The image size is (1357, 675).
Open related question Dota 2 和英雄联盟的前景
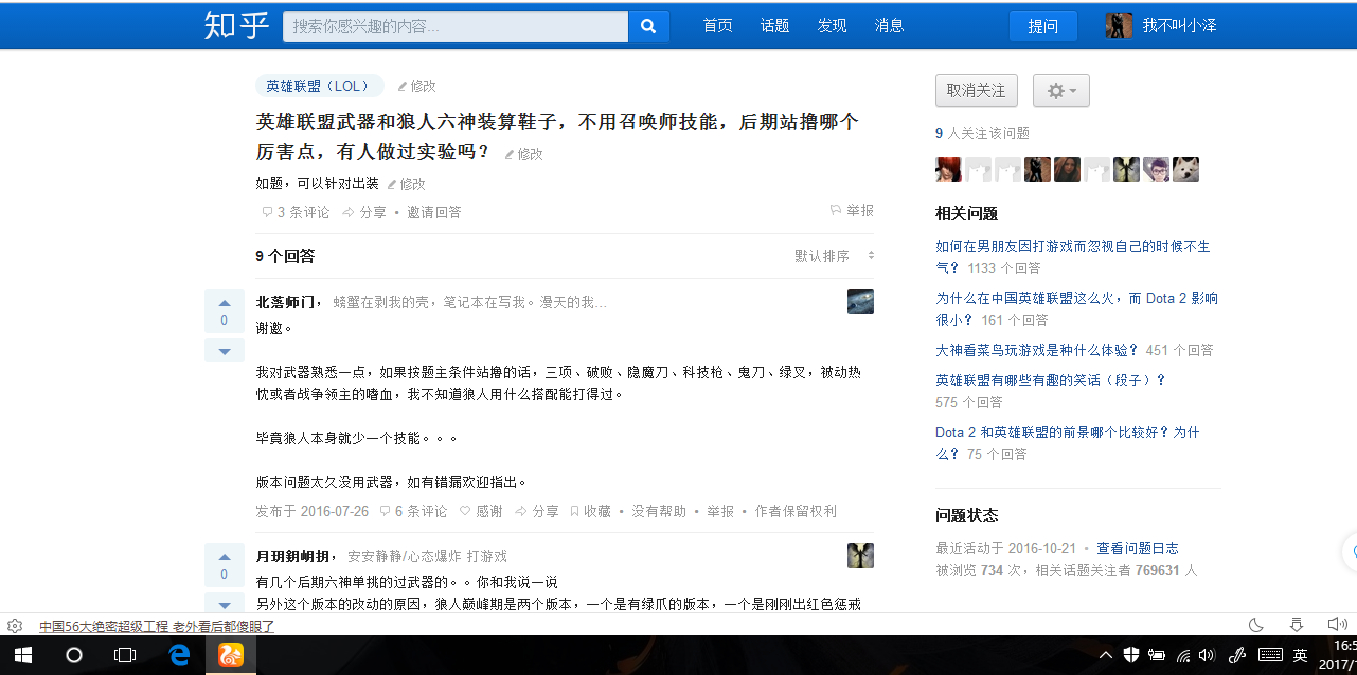point(1067,442)
